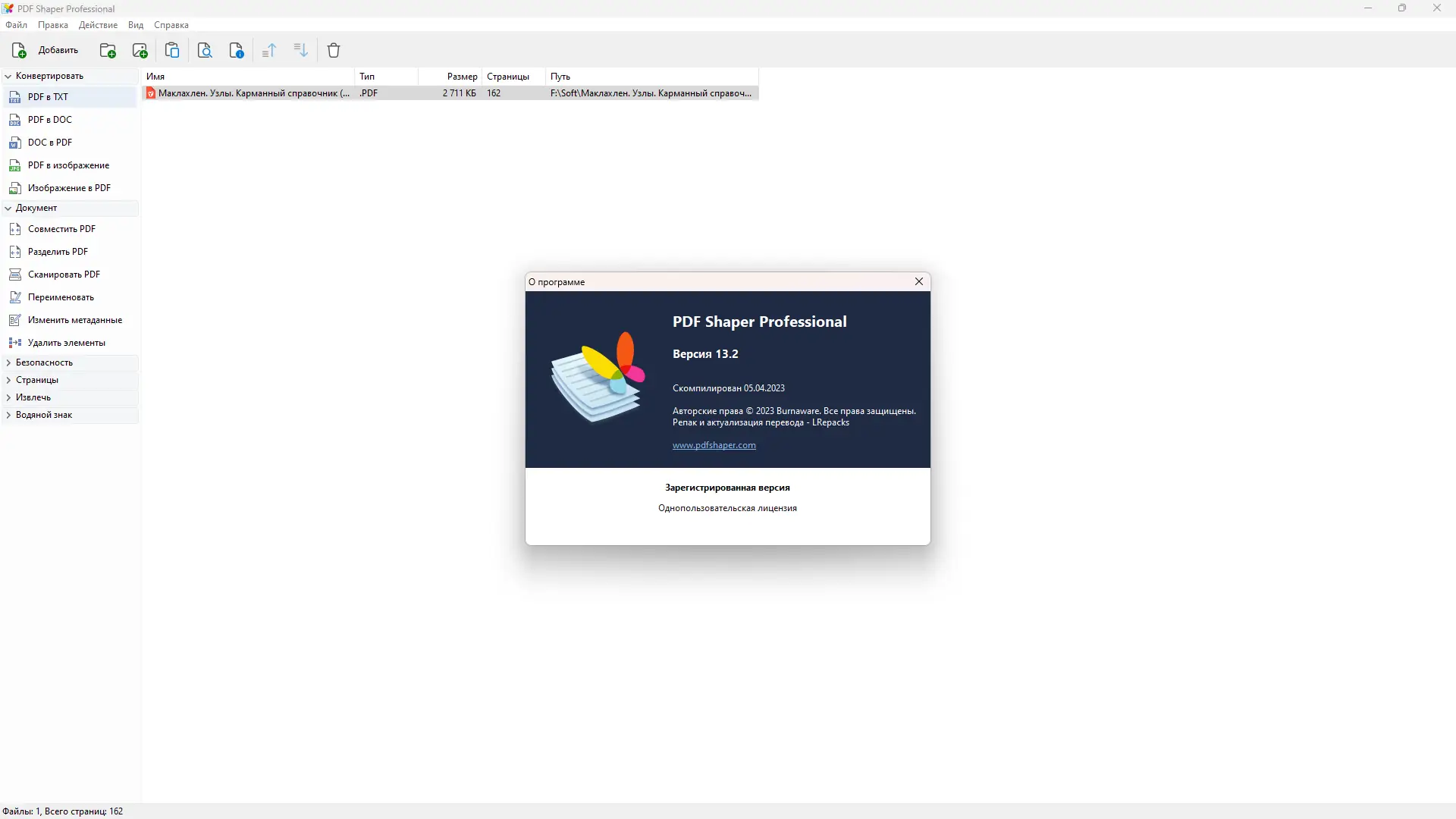Close the О программе dialog
The width and height of the screenshot is (1456, 819).
coord(919,282)
